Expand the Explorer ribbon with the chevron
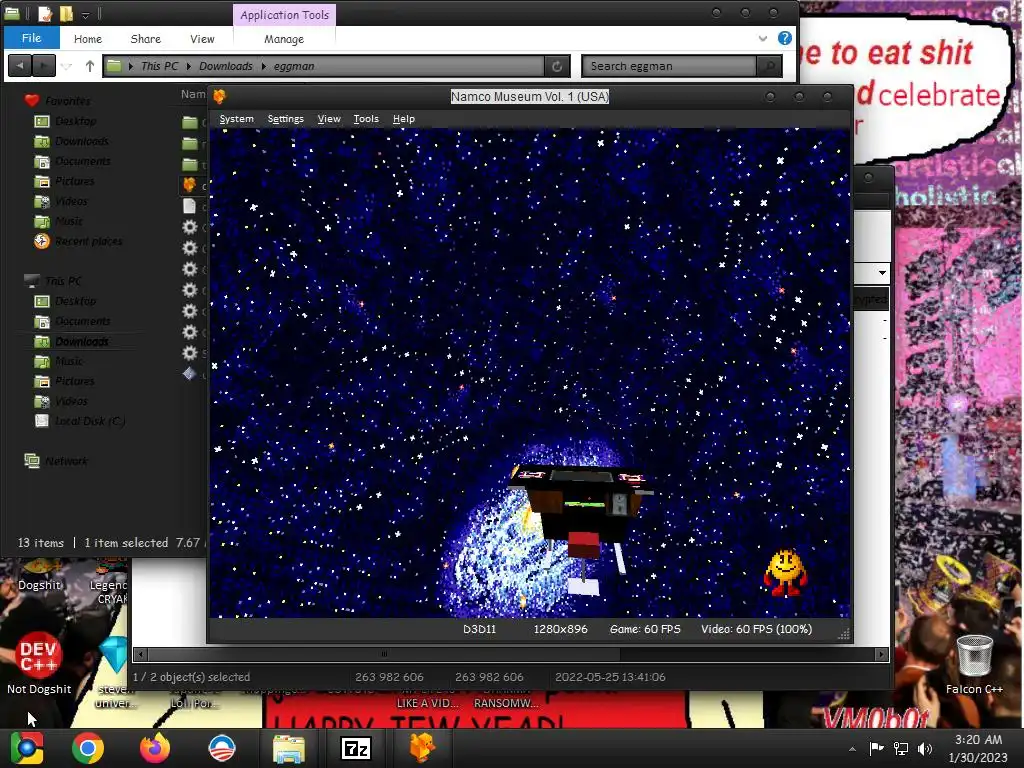Screen dimensions: 1024x768 click(763, 39)
